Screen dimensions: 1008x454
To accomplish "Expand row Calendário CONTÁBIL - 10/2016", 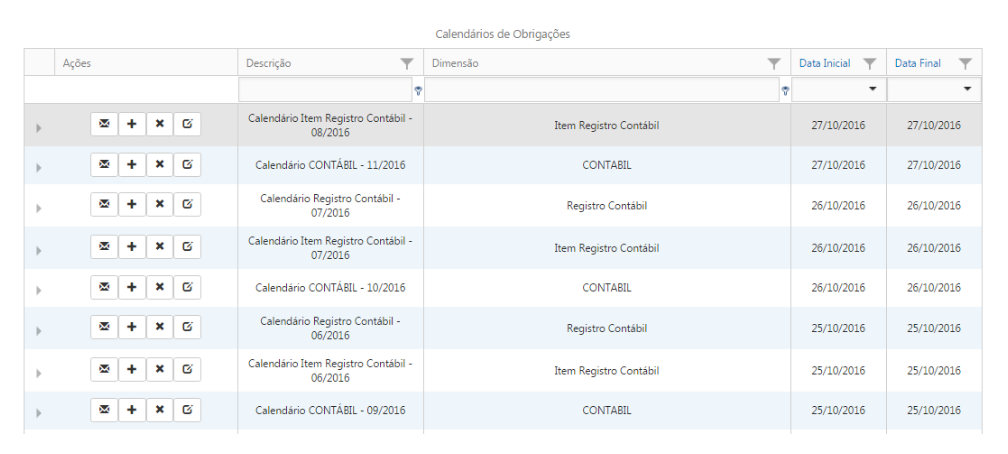I will [x=39, y=291].
